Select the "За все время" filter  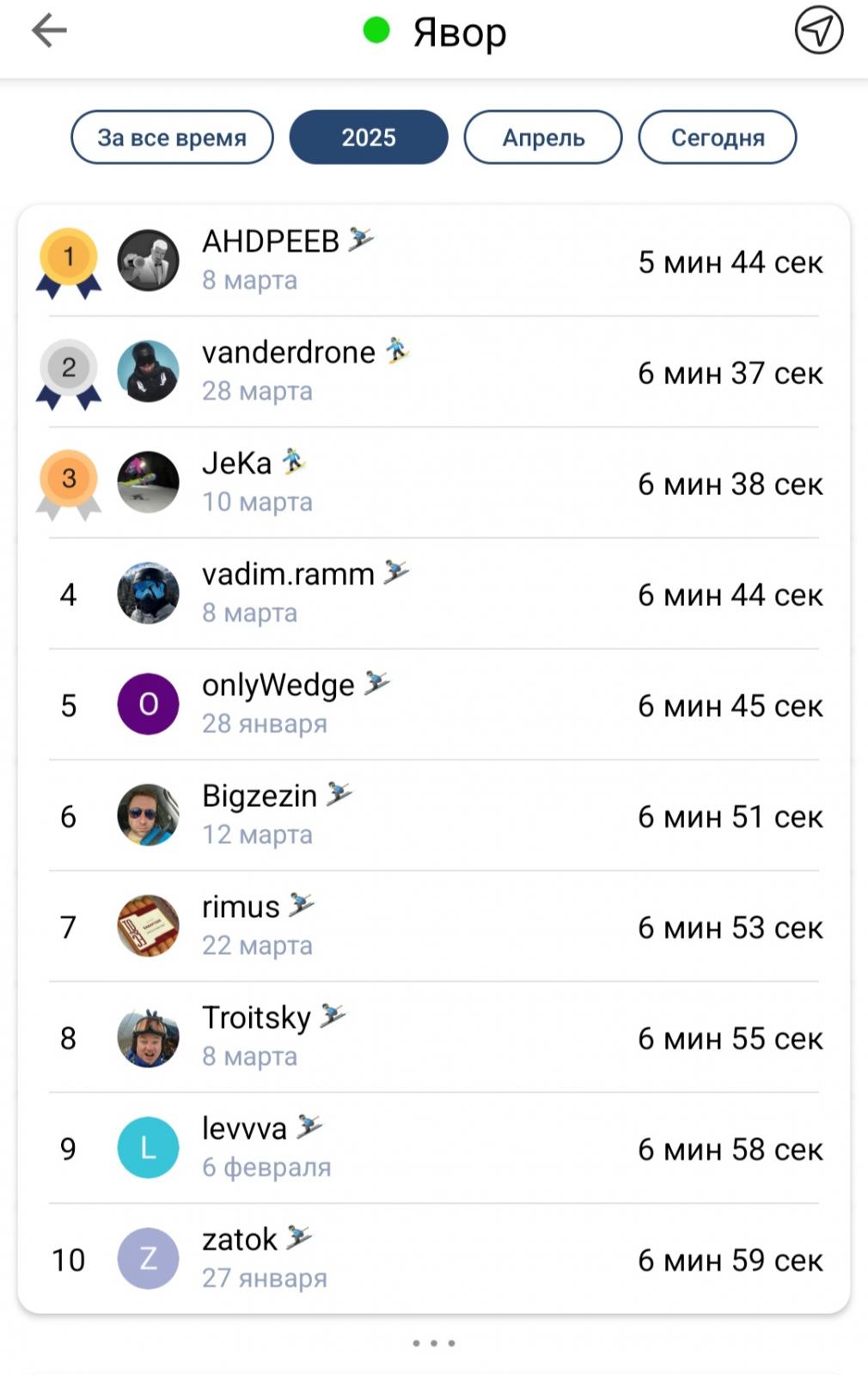coord(172,137)
